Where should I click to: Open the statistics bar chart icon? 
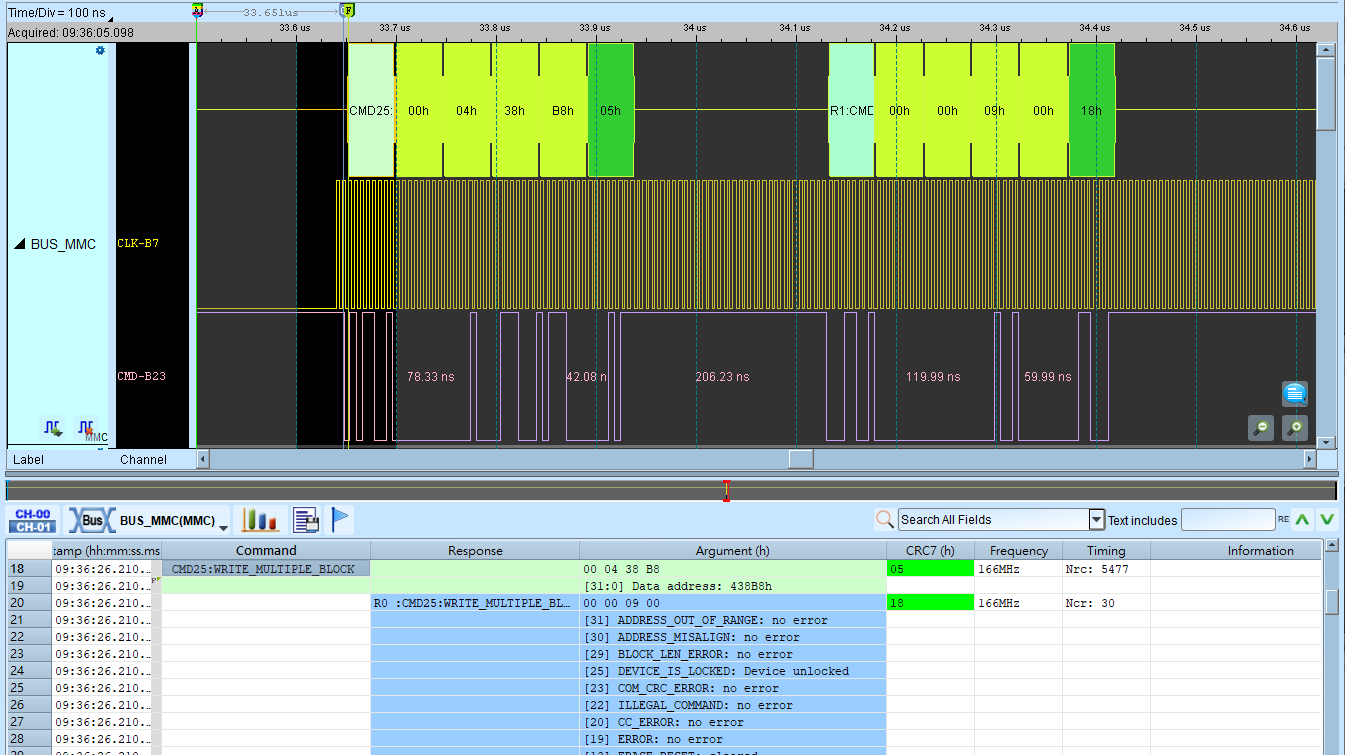(x=261, y=520)
